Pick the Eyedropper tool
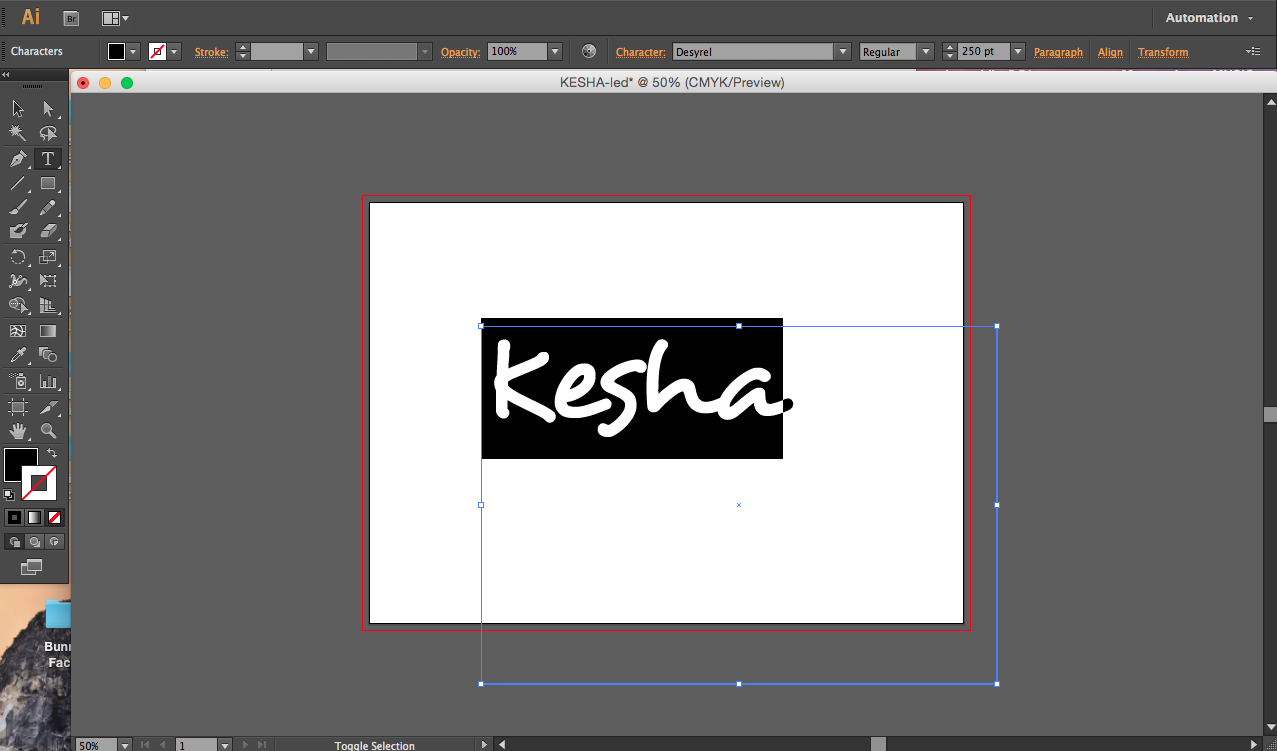Viewport: 1277px width, 751px height. 18,355
